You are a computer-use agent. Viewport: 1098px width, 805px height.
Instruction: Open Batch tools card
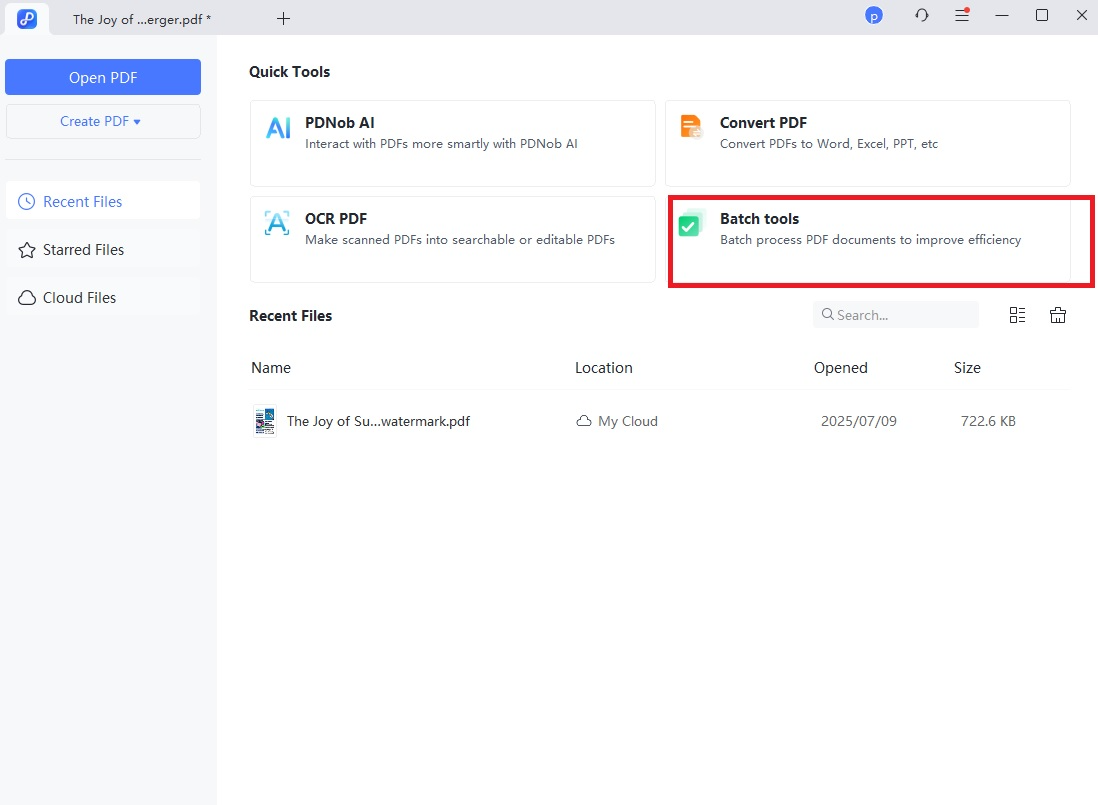[868, 240]
